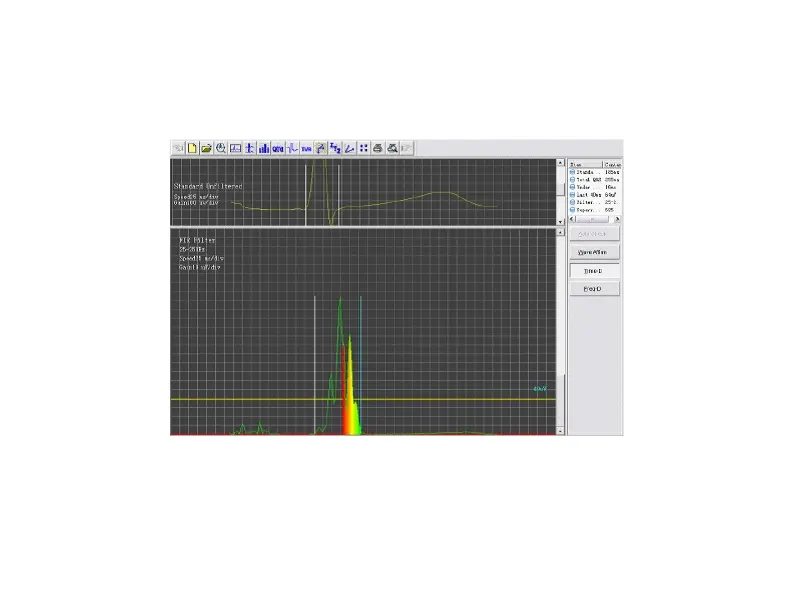Click the yellow new document icon
Screen dimensions: 794x595
point(192,148)
